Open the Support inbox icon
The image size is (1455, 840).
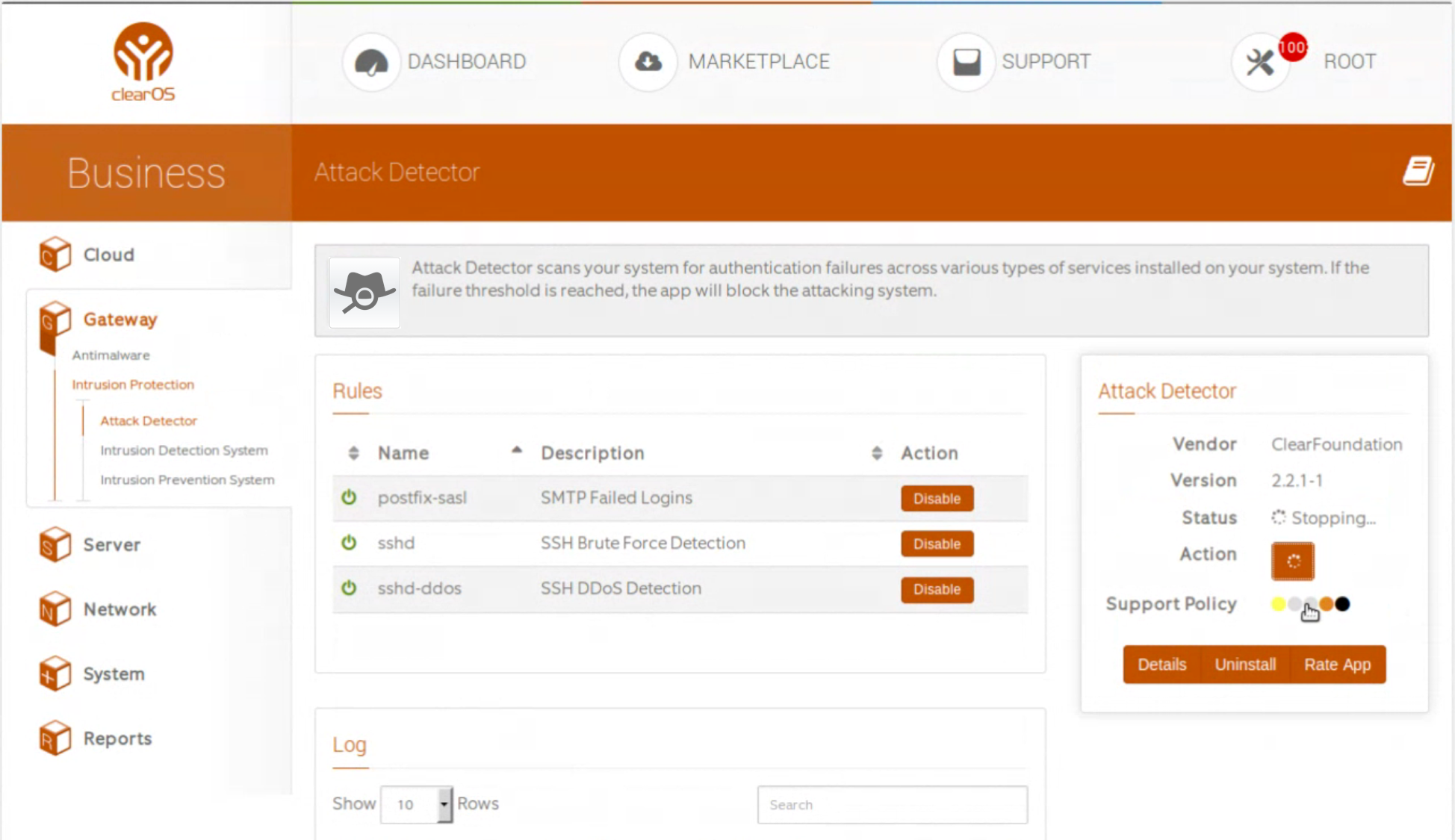point(966,62)
